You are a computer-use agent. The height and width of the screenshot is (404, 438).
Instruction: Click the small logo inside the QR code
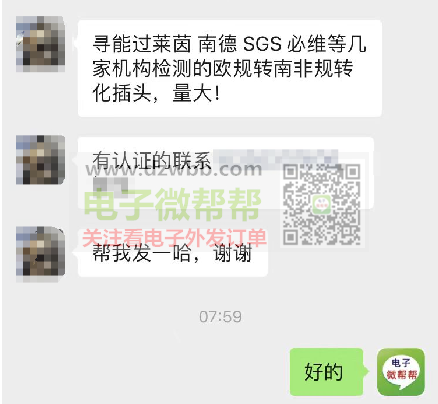pos(322,204)
